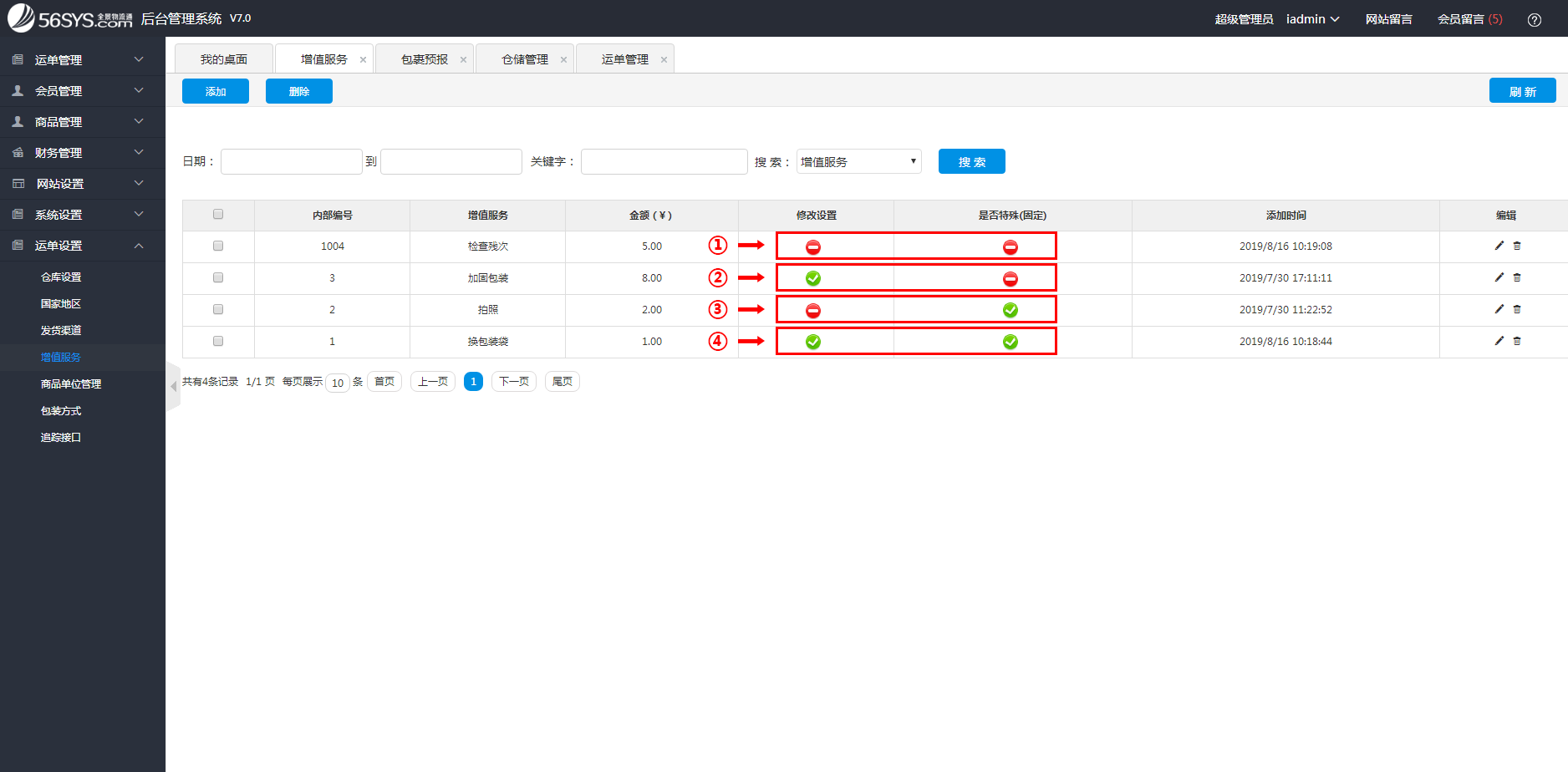Open the iadmin account dropdown
Screen dimensions: 1568x772
[x=1312, y=19]
